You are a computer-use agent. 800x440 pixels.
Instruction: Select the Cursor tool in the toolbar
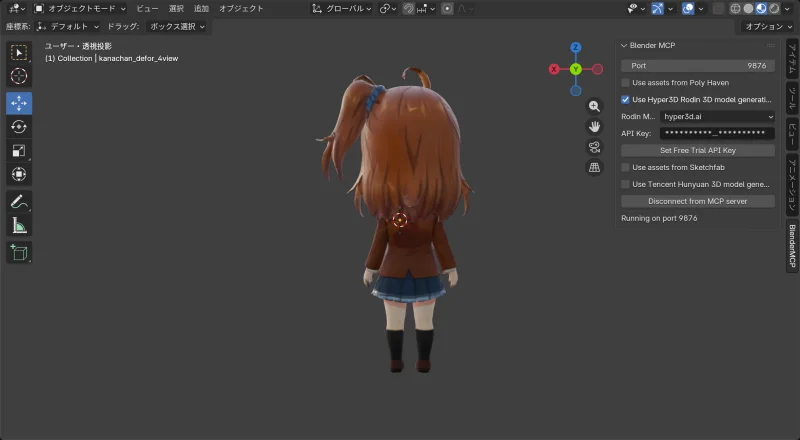click(19, 76)
